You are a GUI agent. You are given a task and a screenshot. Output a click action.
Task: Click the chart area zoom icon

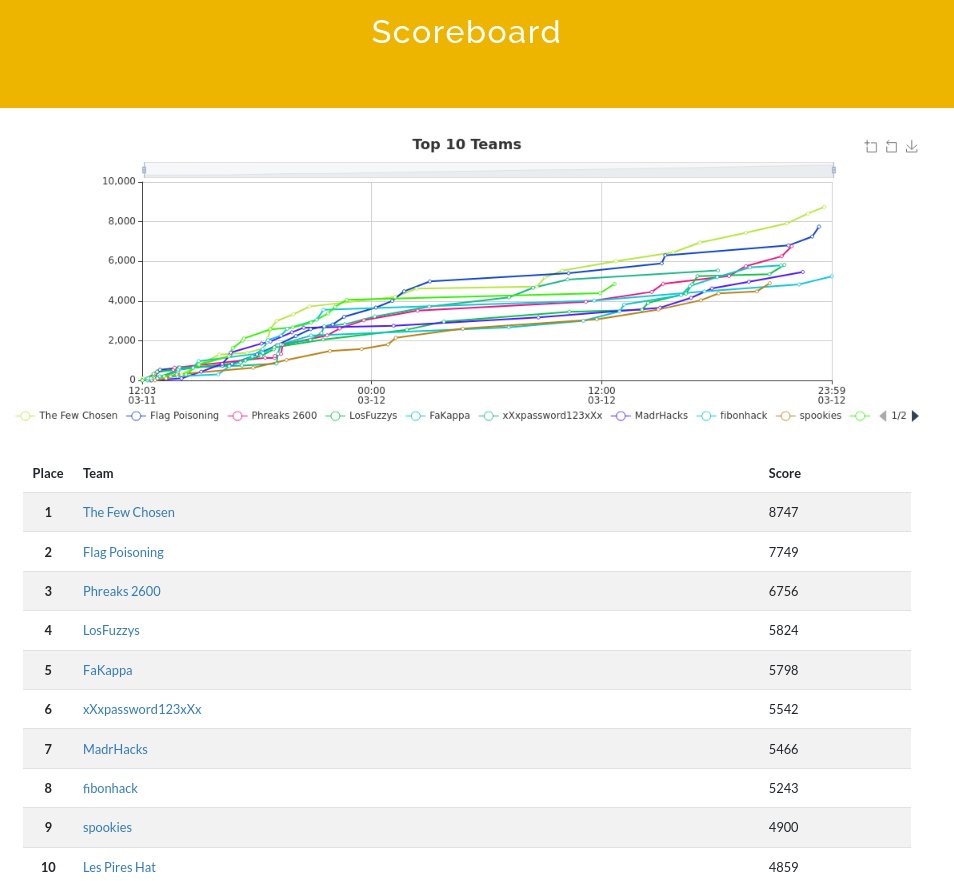(x=871, y=147)
